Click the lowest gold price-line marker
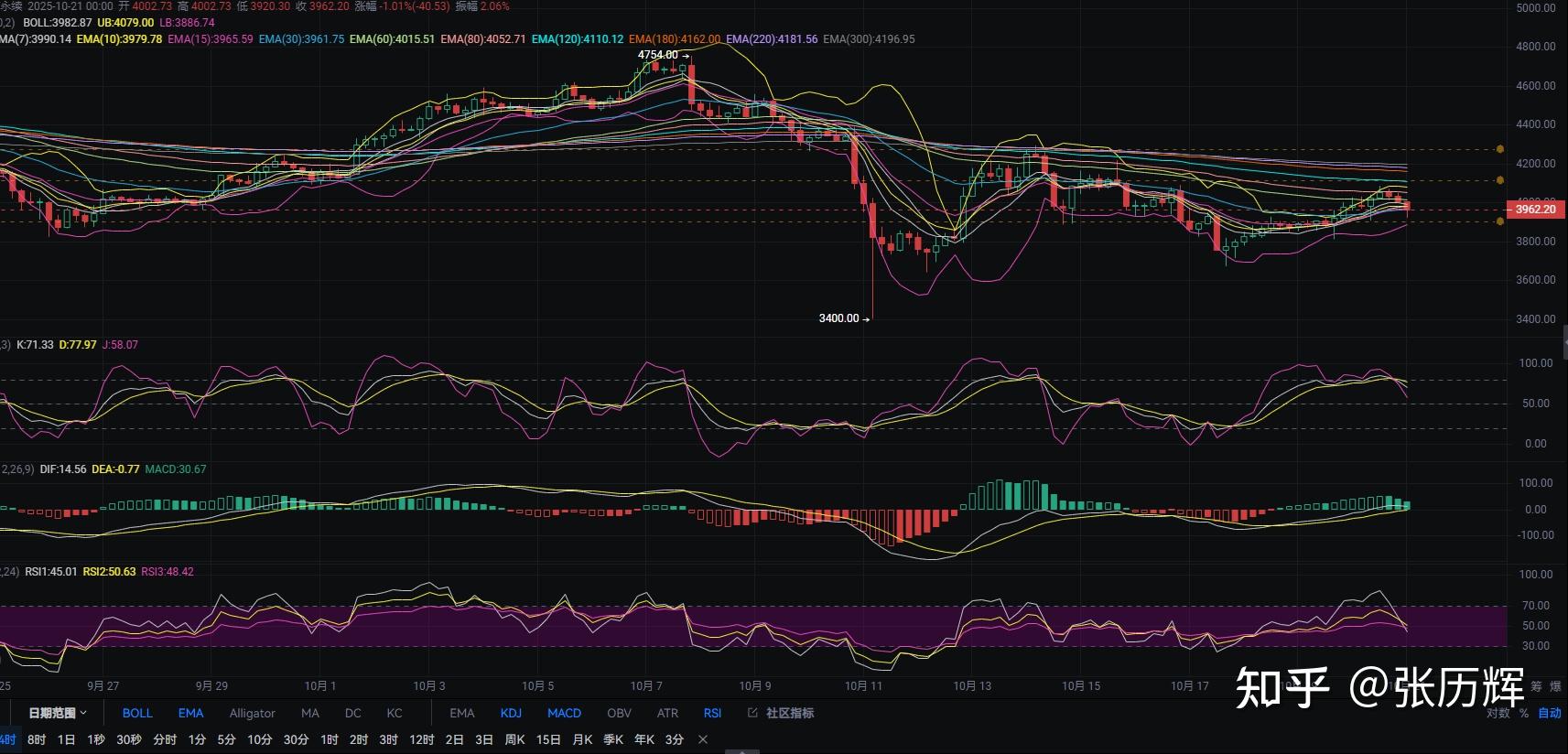The height and width of the screenshot is (754, 1568). click(x=1499, y=221)
